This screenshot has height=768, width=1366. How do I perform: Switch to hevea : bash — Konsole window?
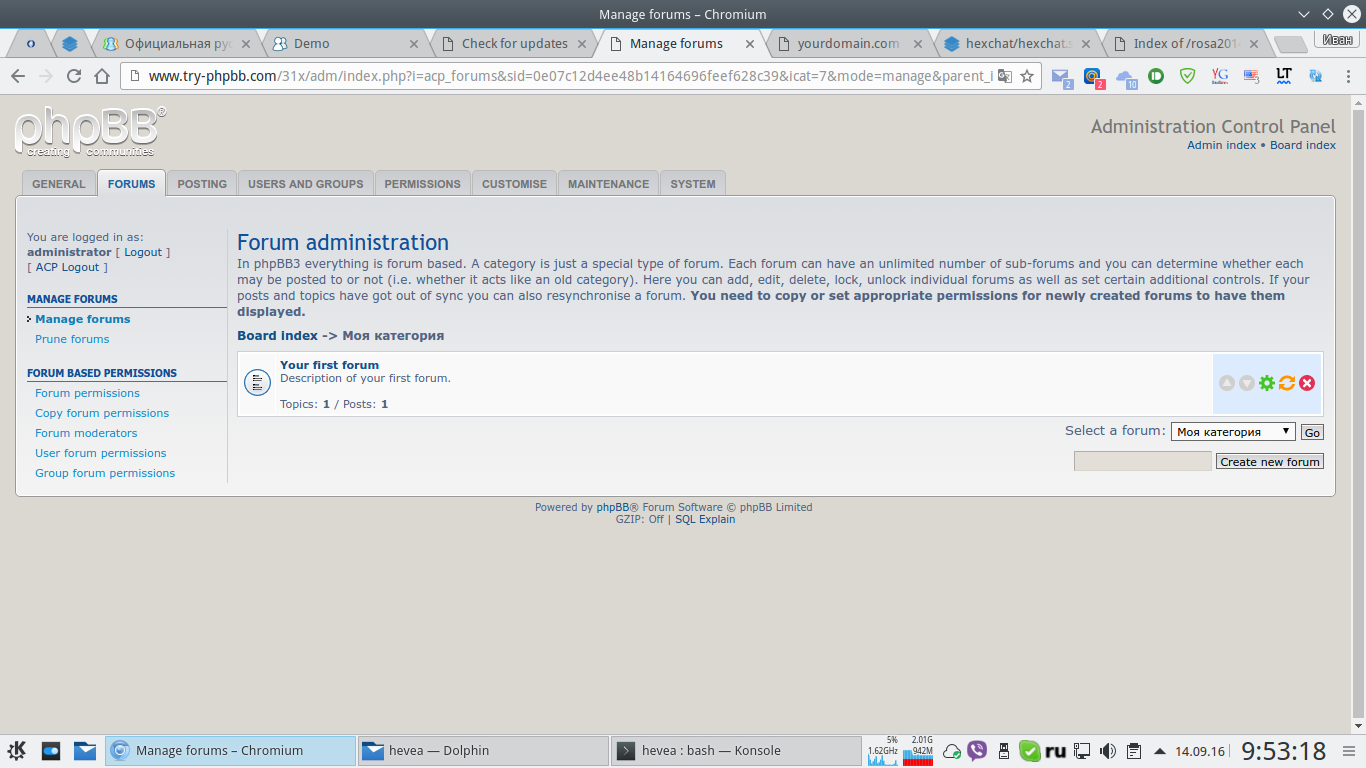[737, 750]
